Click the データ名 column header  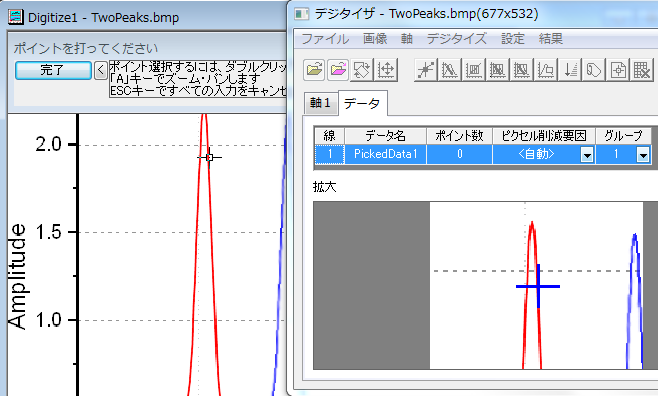(x=386, y=136)
